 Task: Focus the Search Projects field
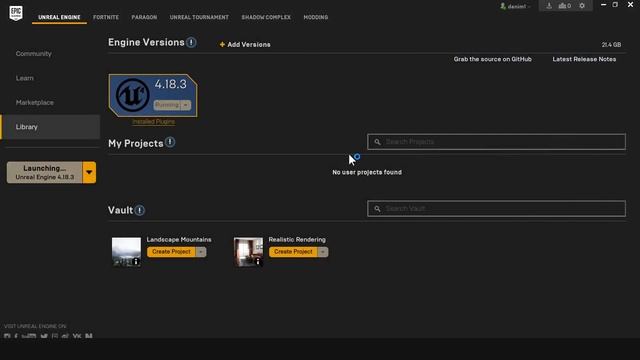tap(496, 142)
